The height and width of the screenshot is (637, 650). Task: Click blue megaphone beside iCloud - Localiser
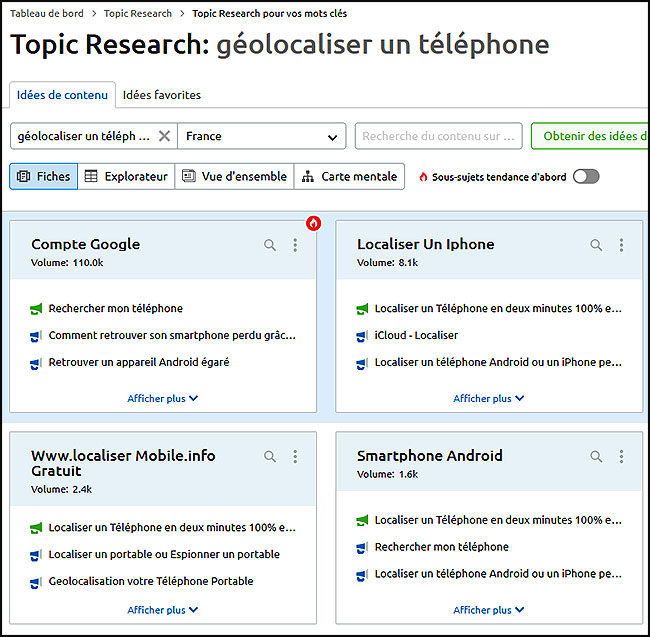tap(362, 336)
